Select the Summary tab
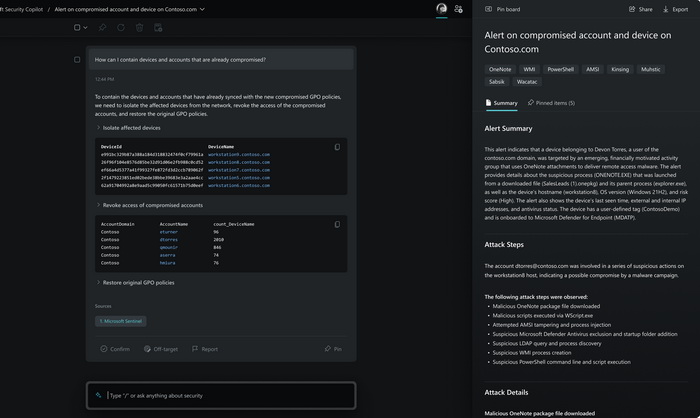This screenshot has height=418, width=700. 501,103
